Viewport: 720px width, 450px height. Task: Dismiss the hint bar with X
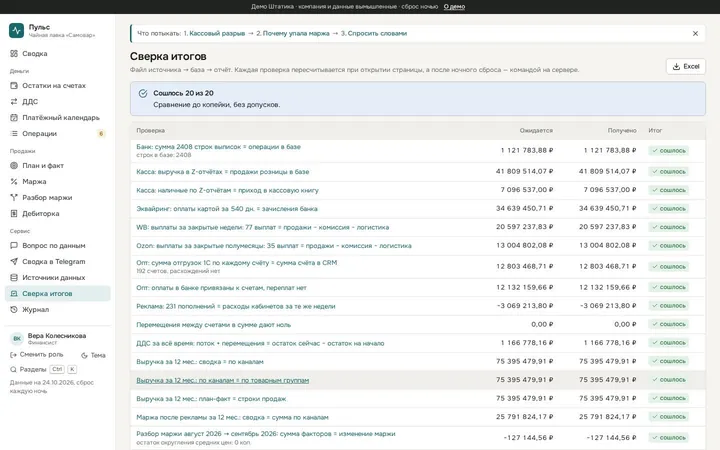click(x=695, y=34)
